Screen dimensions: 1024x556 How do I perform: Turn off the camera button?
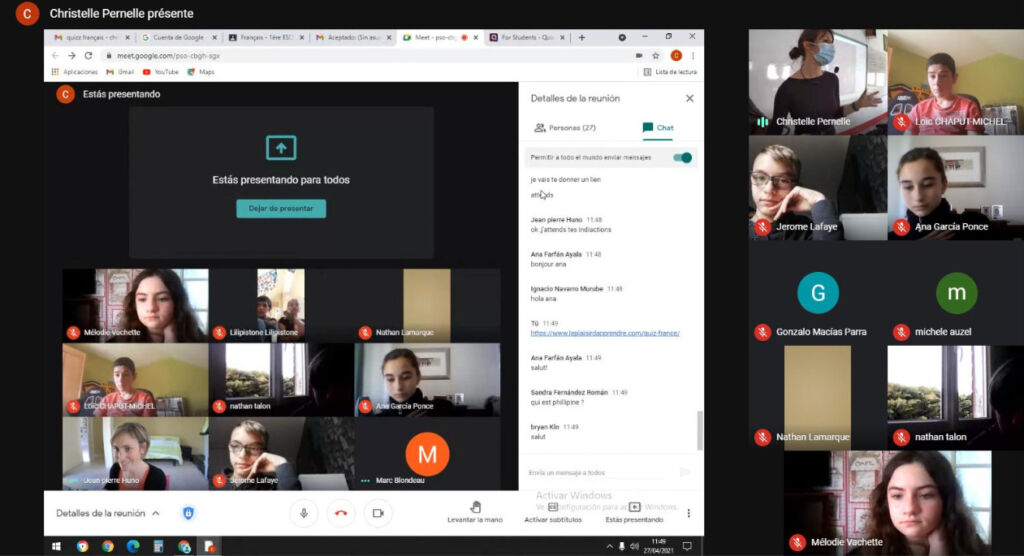click(x=378, y=513)
